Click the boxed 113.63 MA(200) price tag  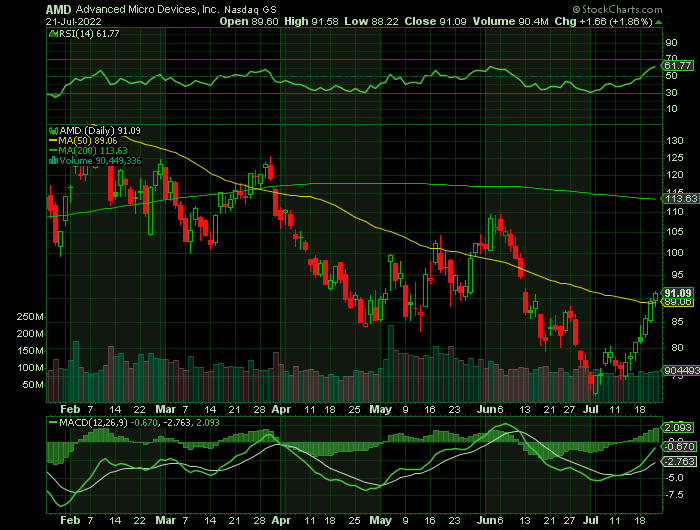click(x=681, y=199)
